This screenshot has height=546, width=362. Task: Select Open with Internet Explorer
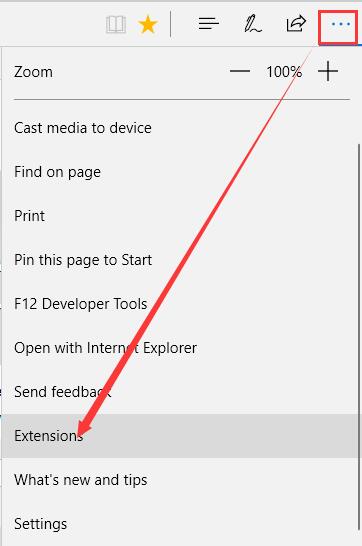[180, 348]
